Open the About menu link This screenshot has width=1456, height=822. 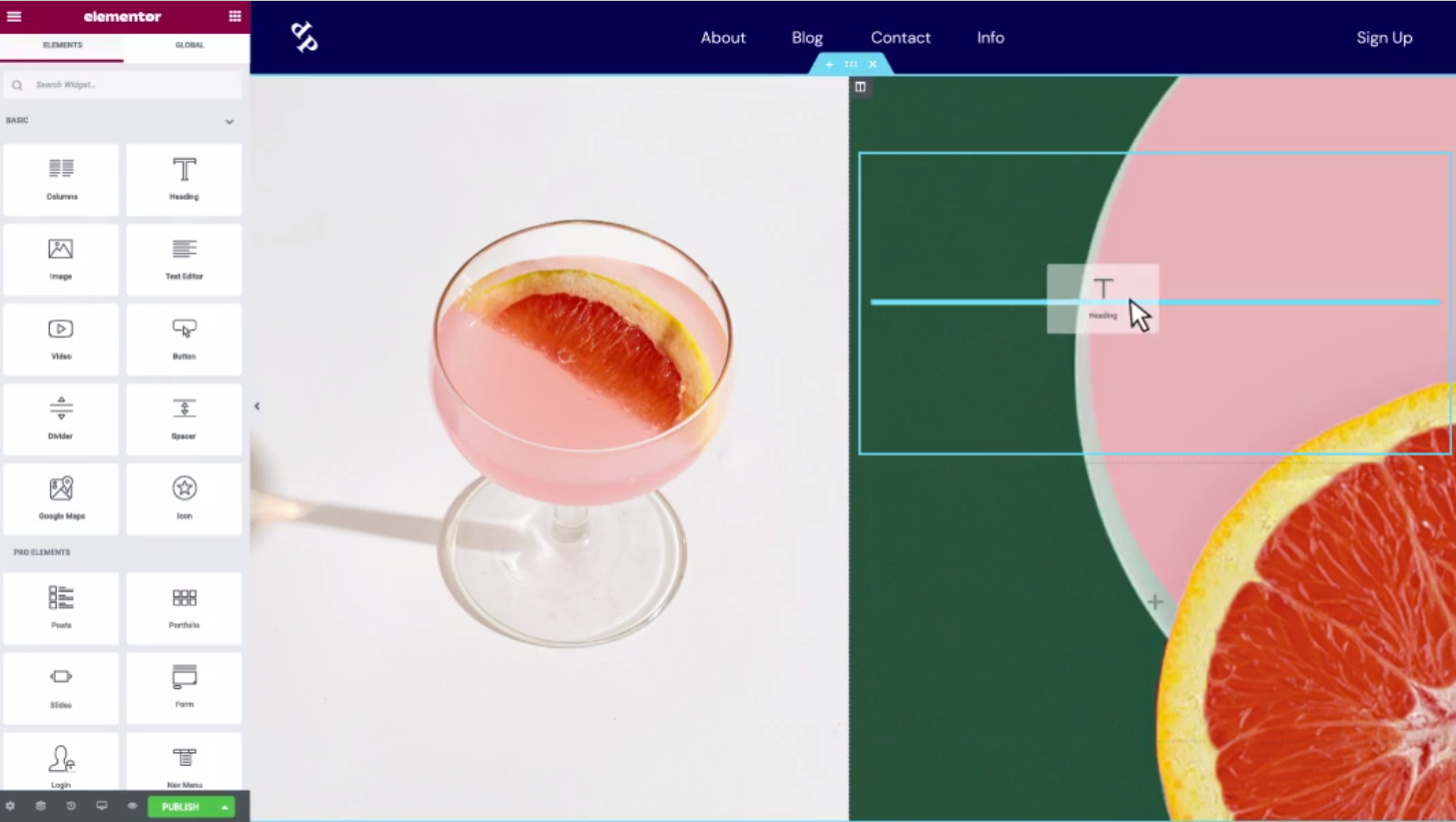pos(723,37)
